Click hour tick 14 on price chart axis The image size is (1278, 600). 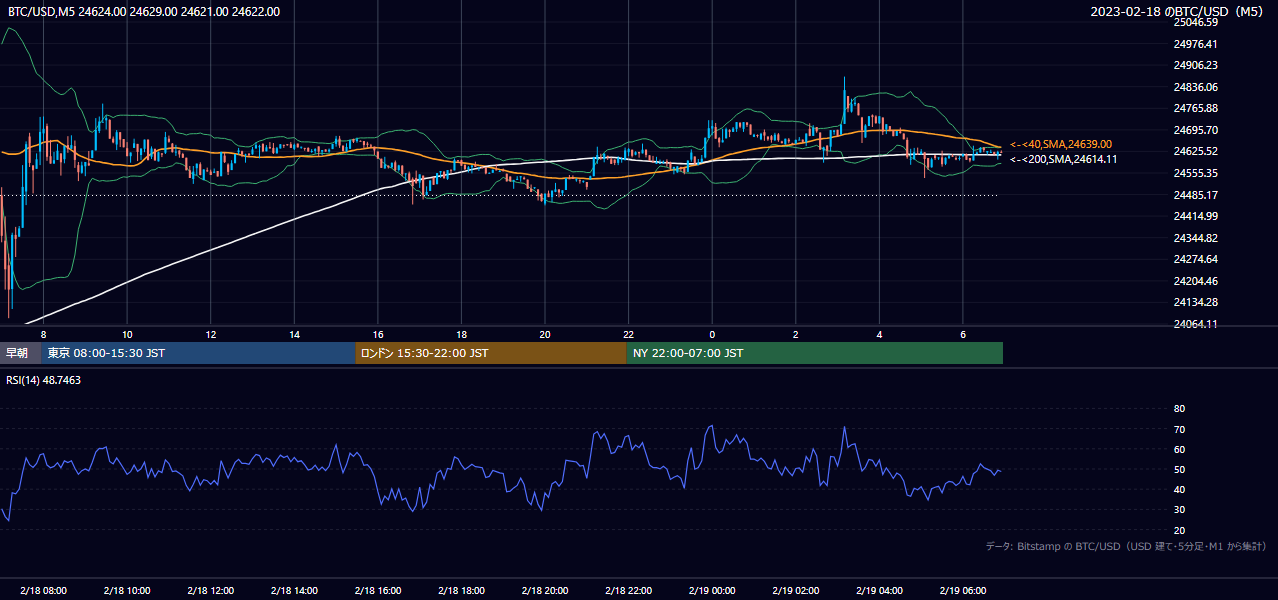(x=294, y=334)
